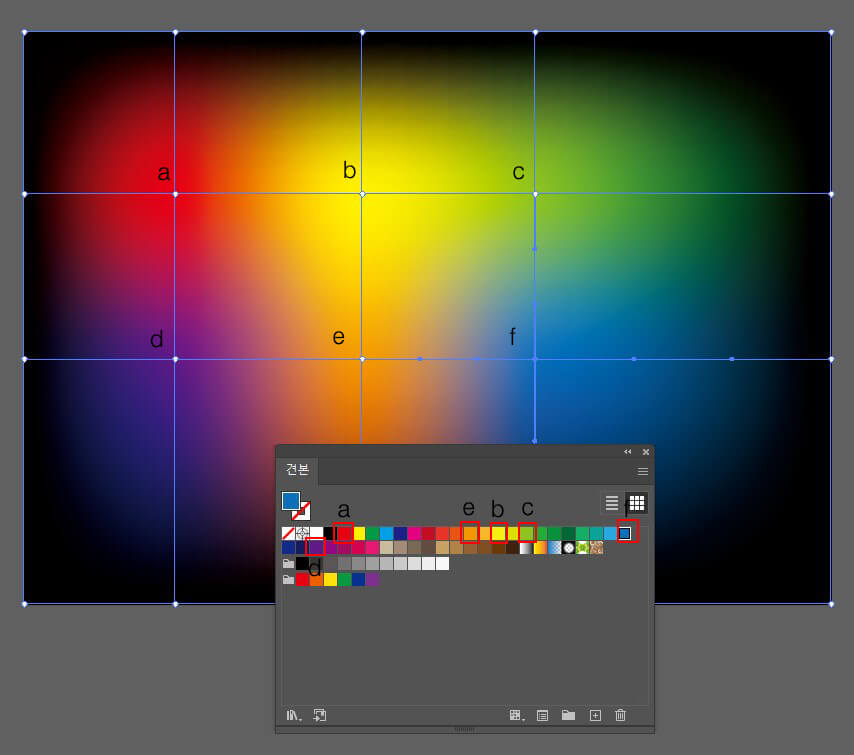Click the panel bottom resize grip handle
Screen dimensions: 854x755
(x=465, y=729)
